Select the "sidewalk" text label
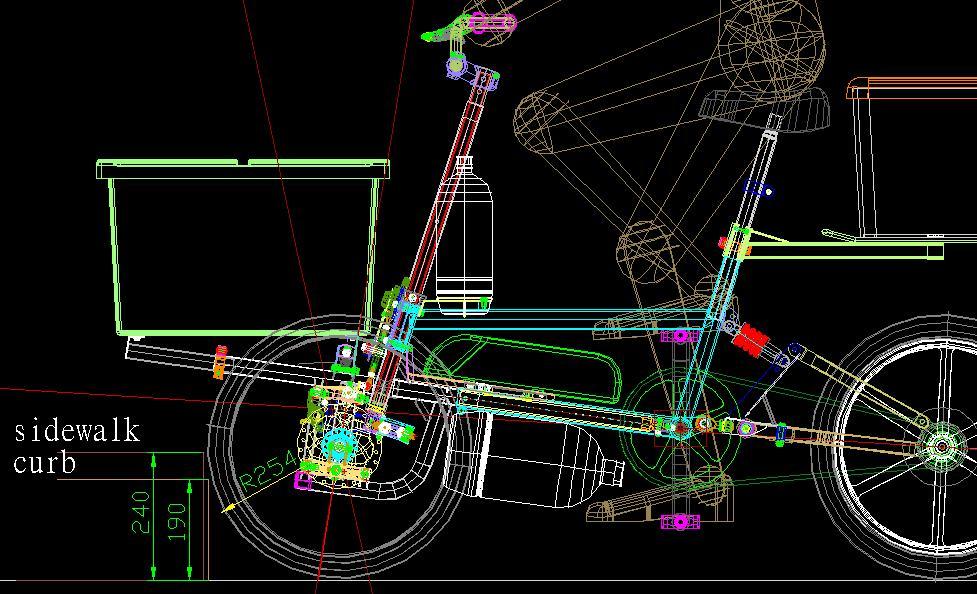The width and height of the screenshot is (977, 594). 77,431
